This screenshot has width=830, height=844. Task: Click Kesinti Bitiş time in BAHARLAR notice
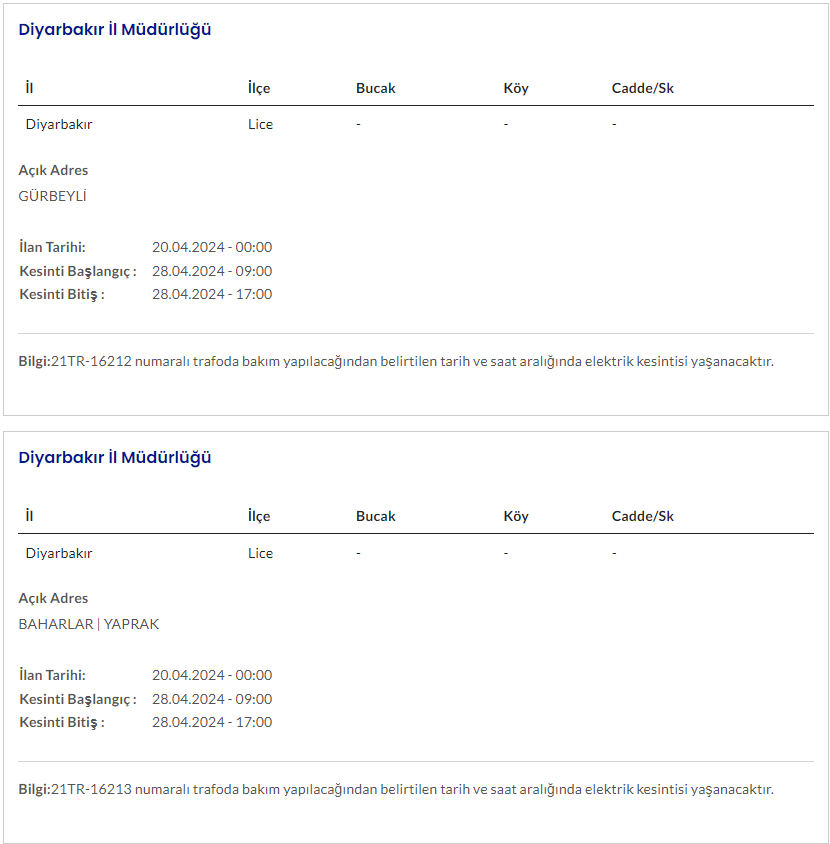(212, 722)
